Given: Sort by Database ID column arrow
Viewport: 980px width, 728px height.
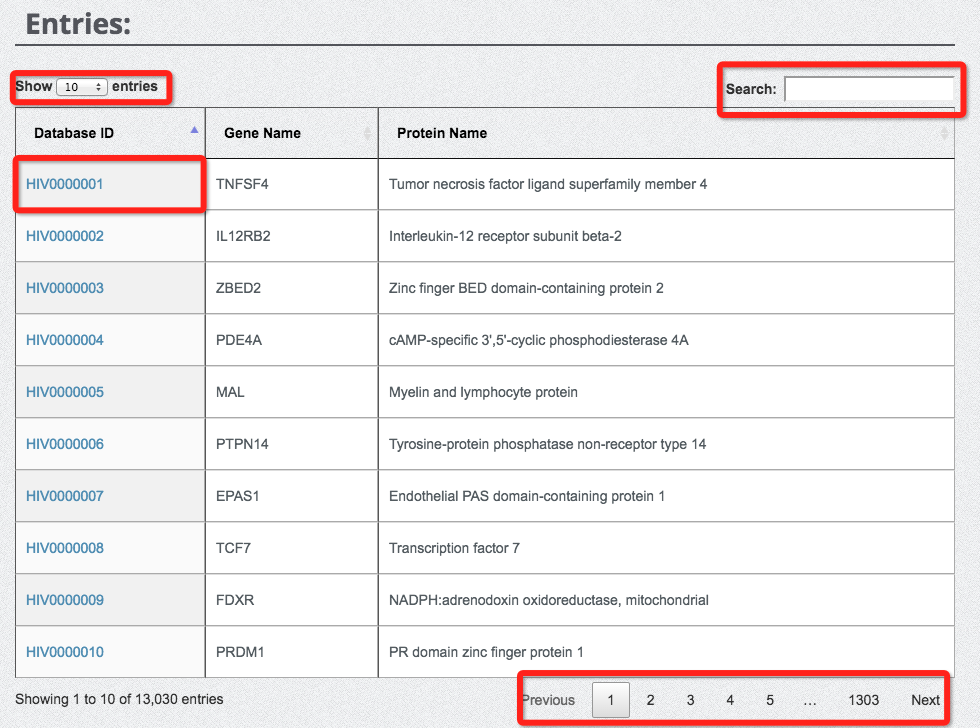Looking at the screenshot, I should [x=194, y=131].
